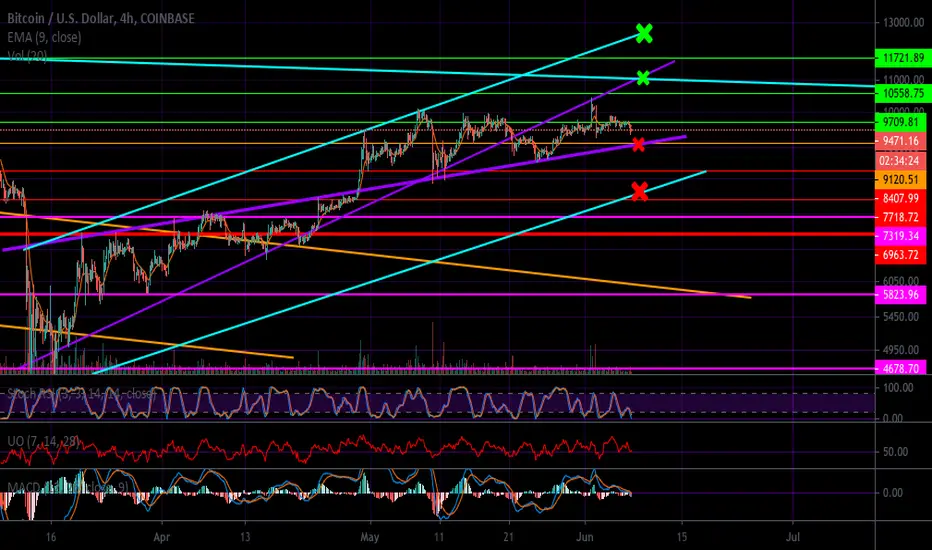The width and height of the screenshot is (932, 550).
Task: Open the MACD indicator legend
Action: click(68, 488)
